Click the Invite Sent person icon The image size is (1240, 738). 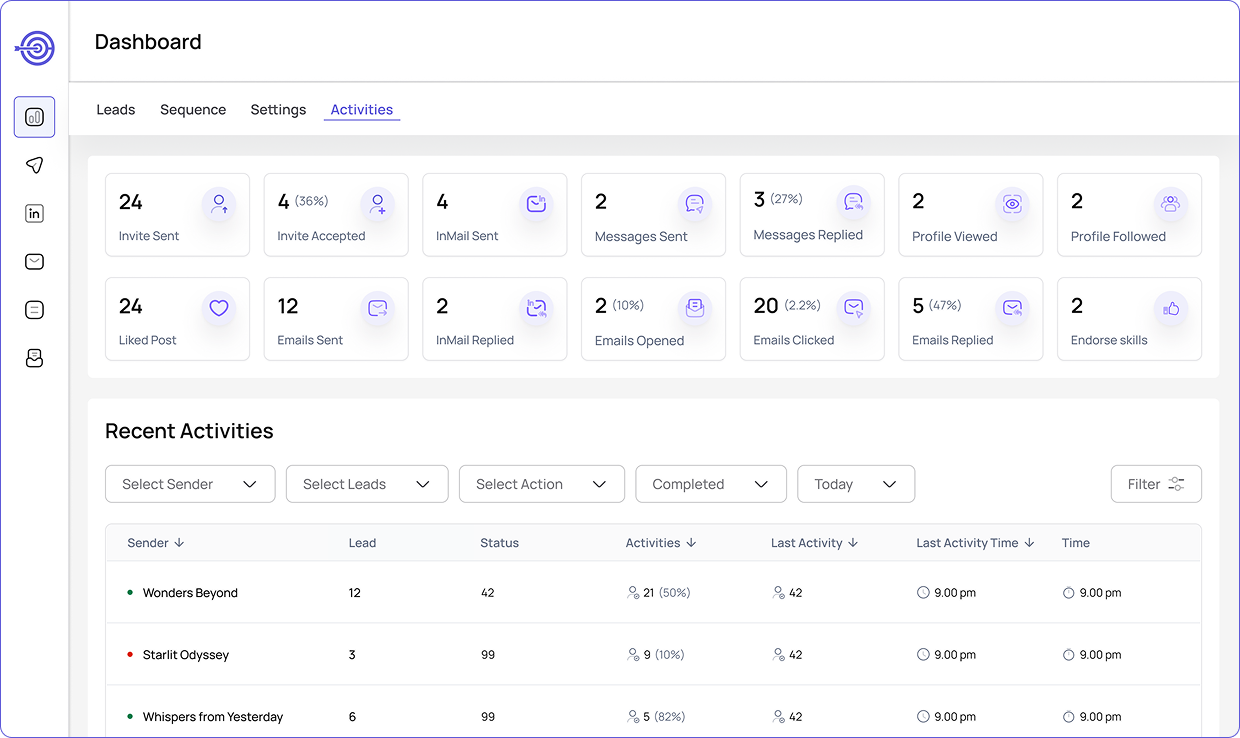(x=219, y=204)
